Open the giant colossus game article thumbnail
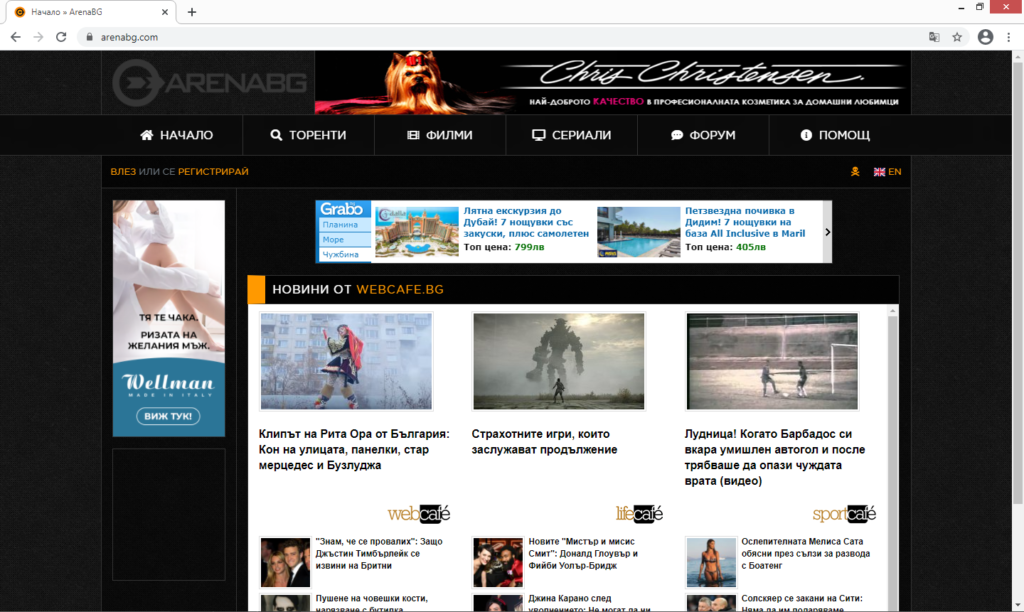Image resolution: width=1024 pixels, height=612 pixels. pyautogui.click(x=558, y=361)
